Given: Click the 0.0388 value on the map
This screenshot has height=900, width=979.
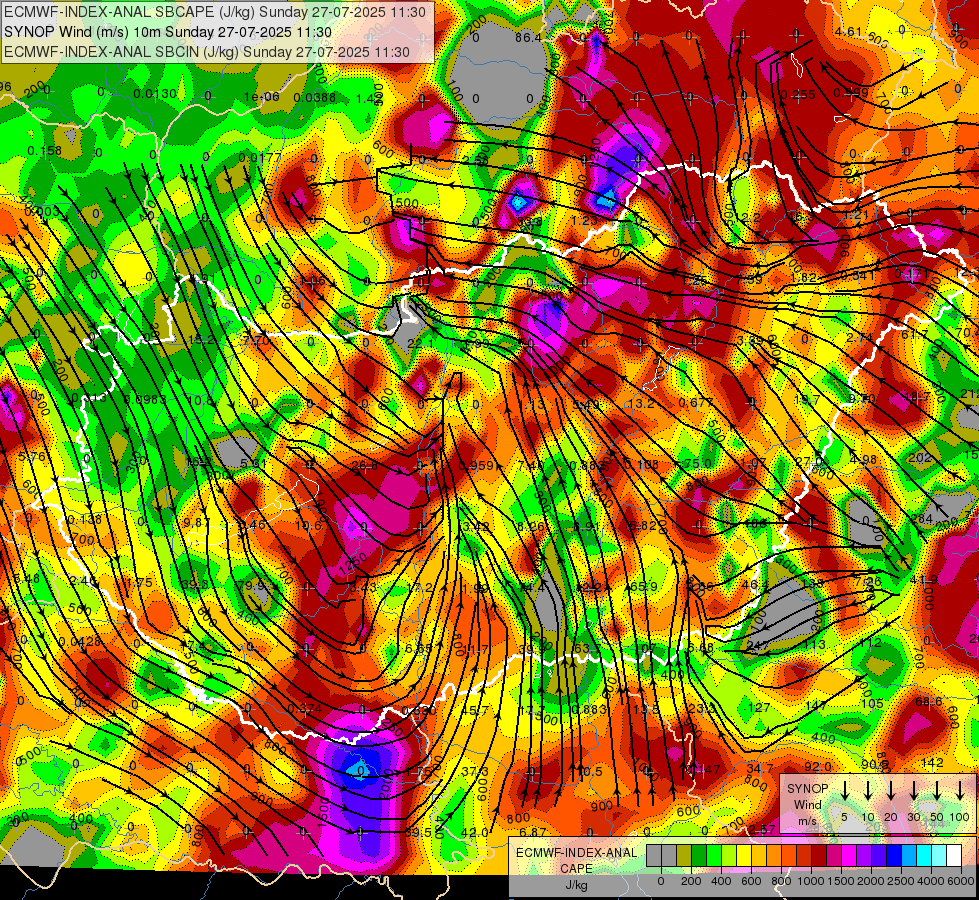Looking at the screenshot, I should coord(314,97).
